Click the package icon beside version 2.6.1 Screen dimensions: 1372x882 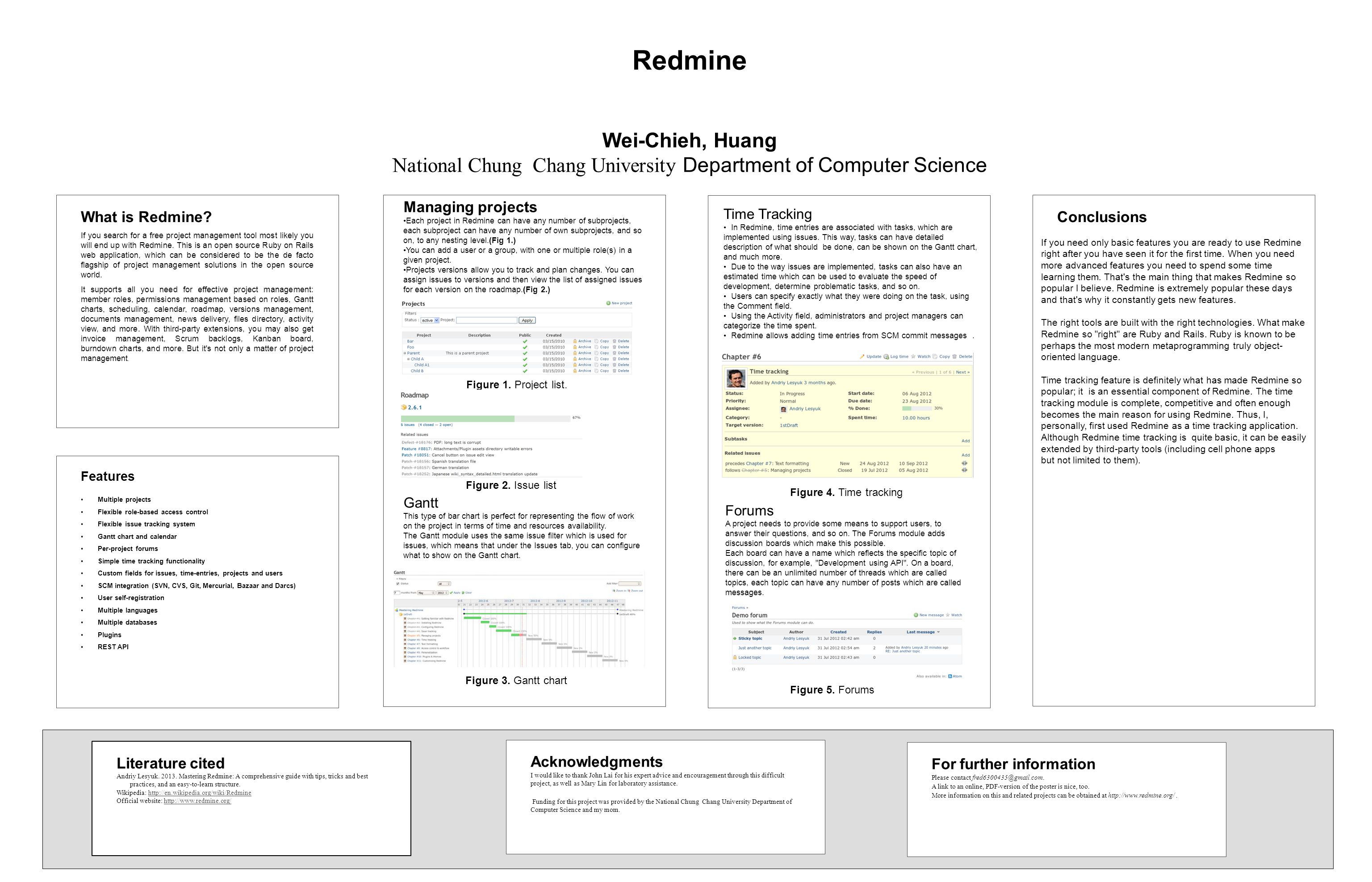coord(404,407)
